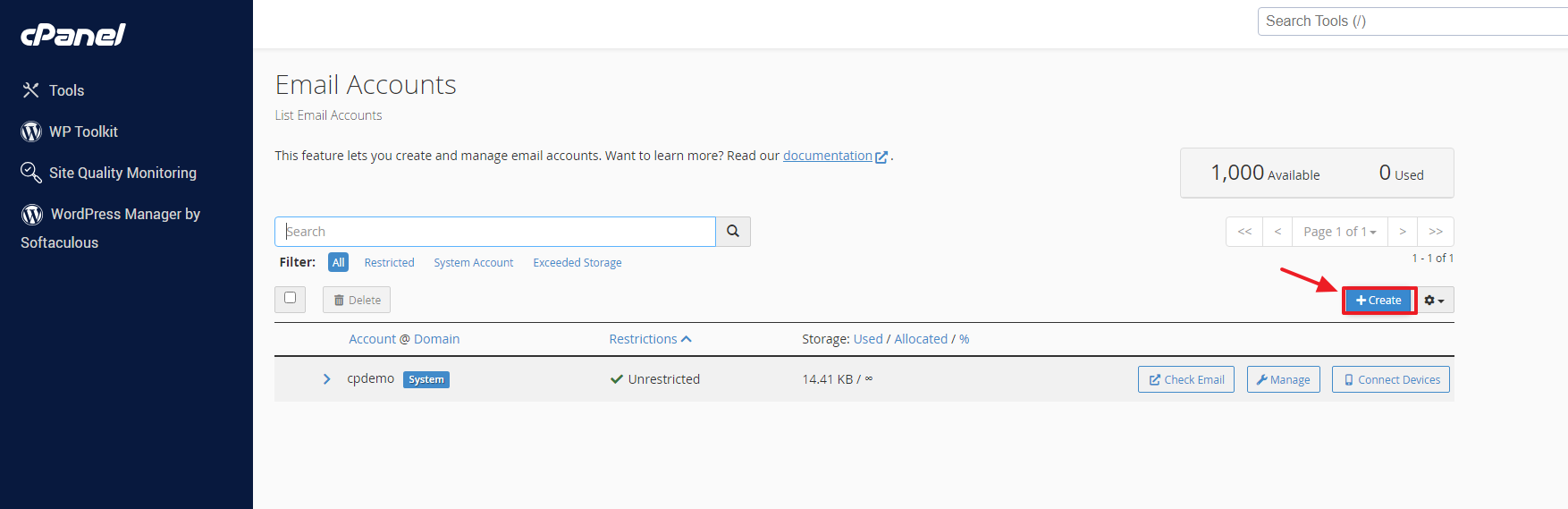Open Connect Devices for cpdemo
Screen dimensions: 1568x509
tap(1390, 379)
